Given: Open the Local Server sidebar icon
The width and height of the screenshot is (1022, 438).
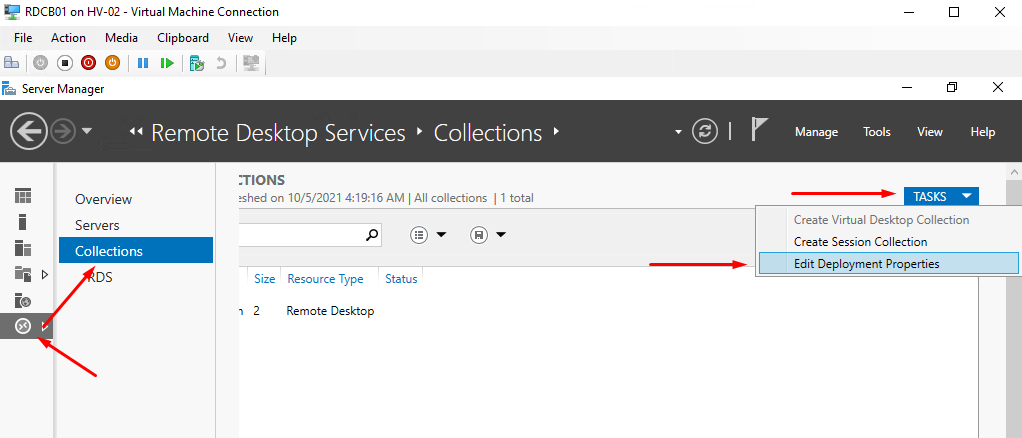Looking at the screenshot, I should (23, 222).
